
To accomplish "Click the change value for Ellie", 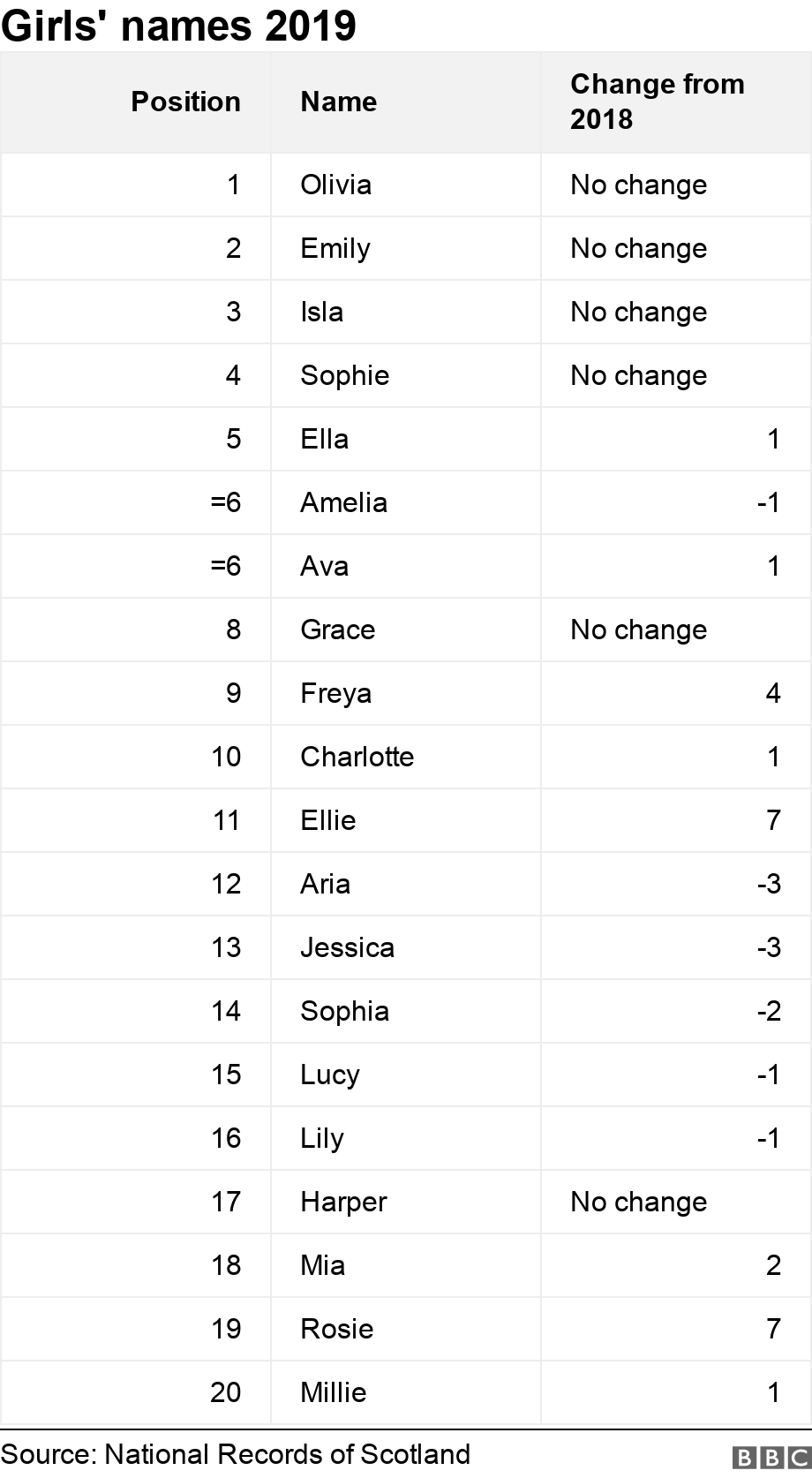I will [x=773, y=820].
